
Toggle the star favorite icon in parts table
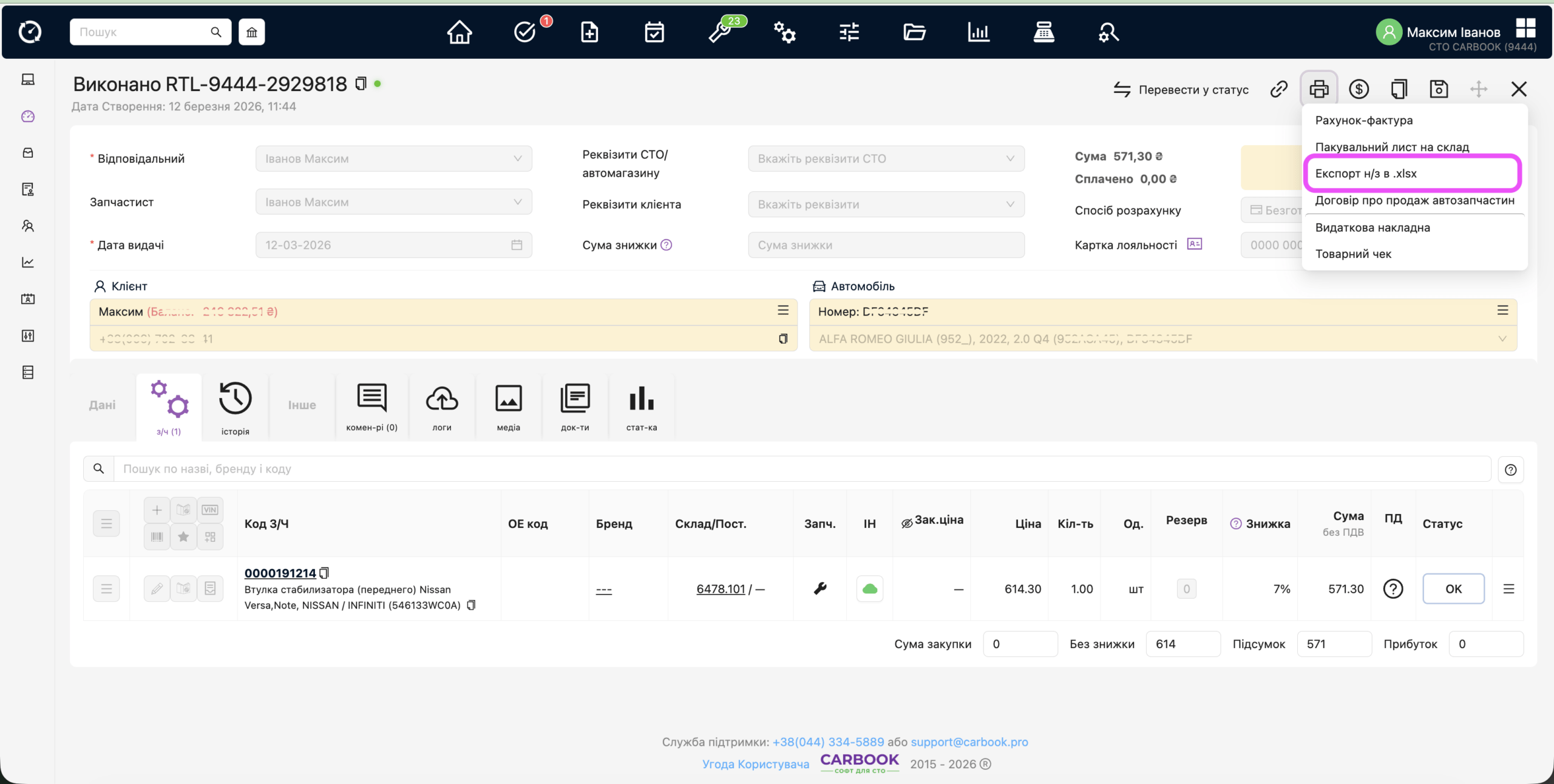(183, 536)
